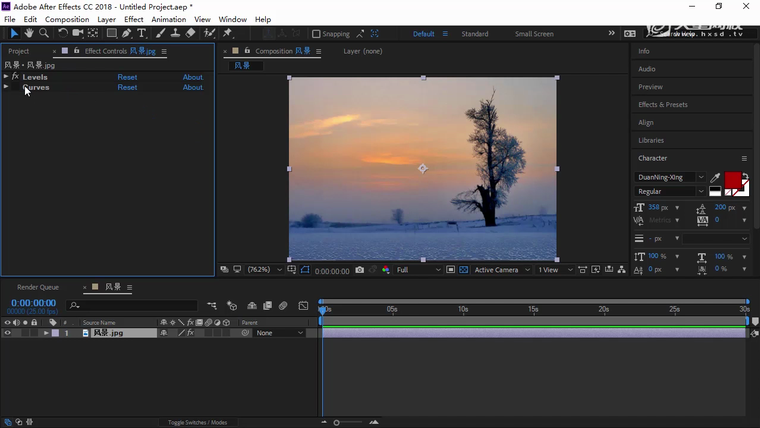Enable the Snapping checkbox

pos(317,34)
